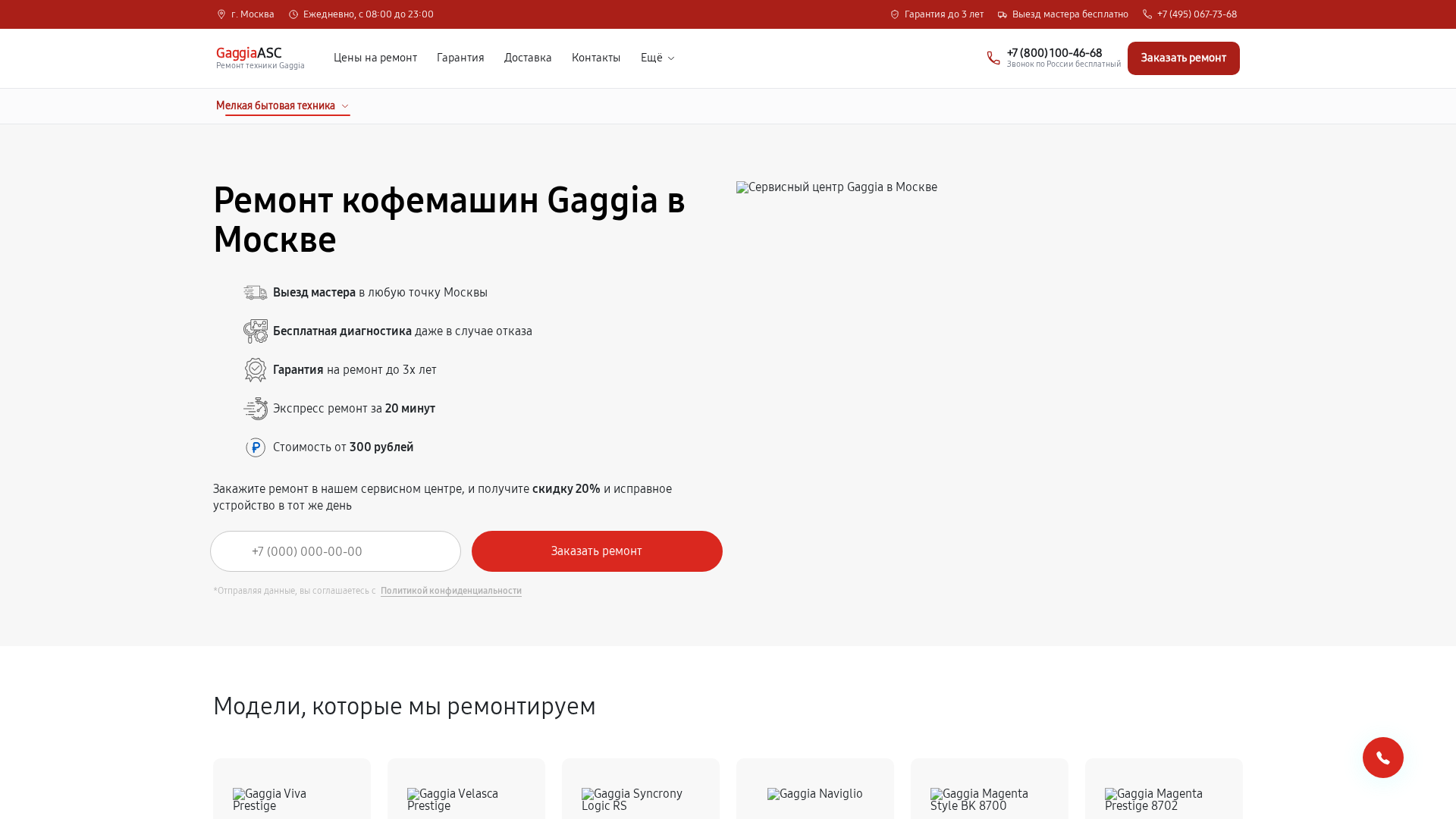Focus the phone number input field
The width and height of the screenshot is (1456, 819).
pyautogui.click(x=335, y=551)
